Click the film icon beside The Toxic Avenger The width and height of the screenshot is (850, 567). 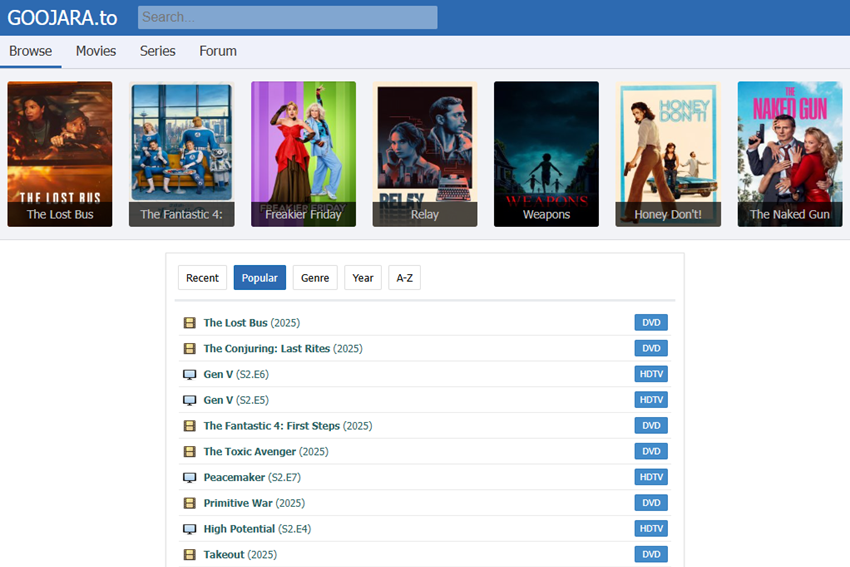189,452
